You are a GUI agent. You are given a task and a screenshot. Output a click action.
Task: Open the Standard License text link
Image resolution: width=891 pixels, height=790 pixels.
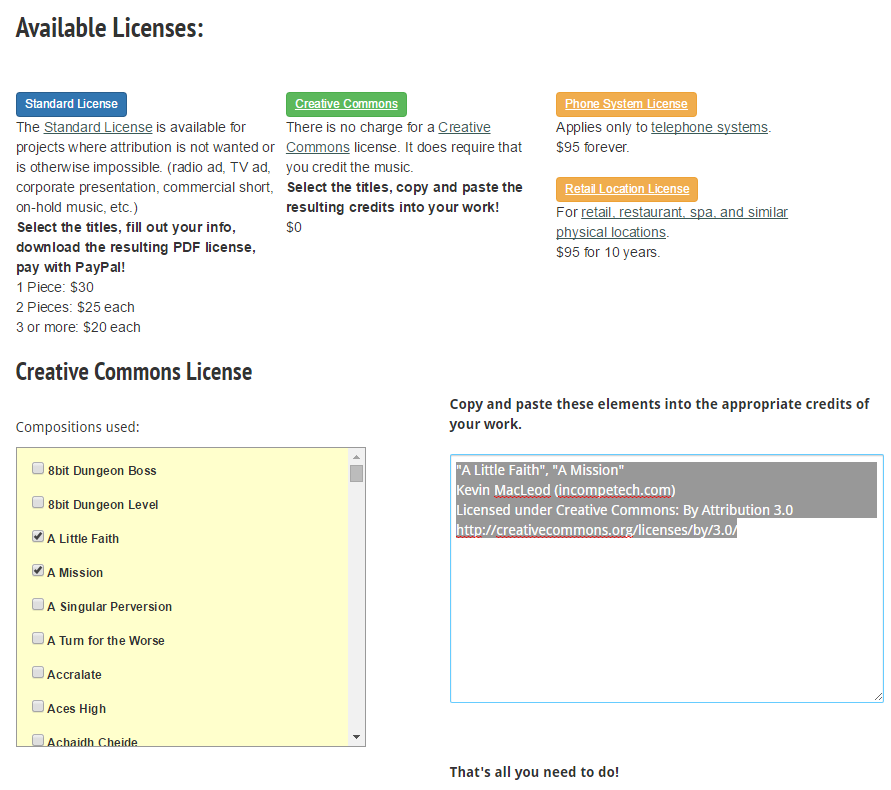pos(98,127)
